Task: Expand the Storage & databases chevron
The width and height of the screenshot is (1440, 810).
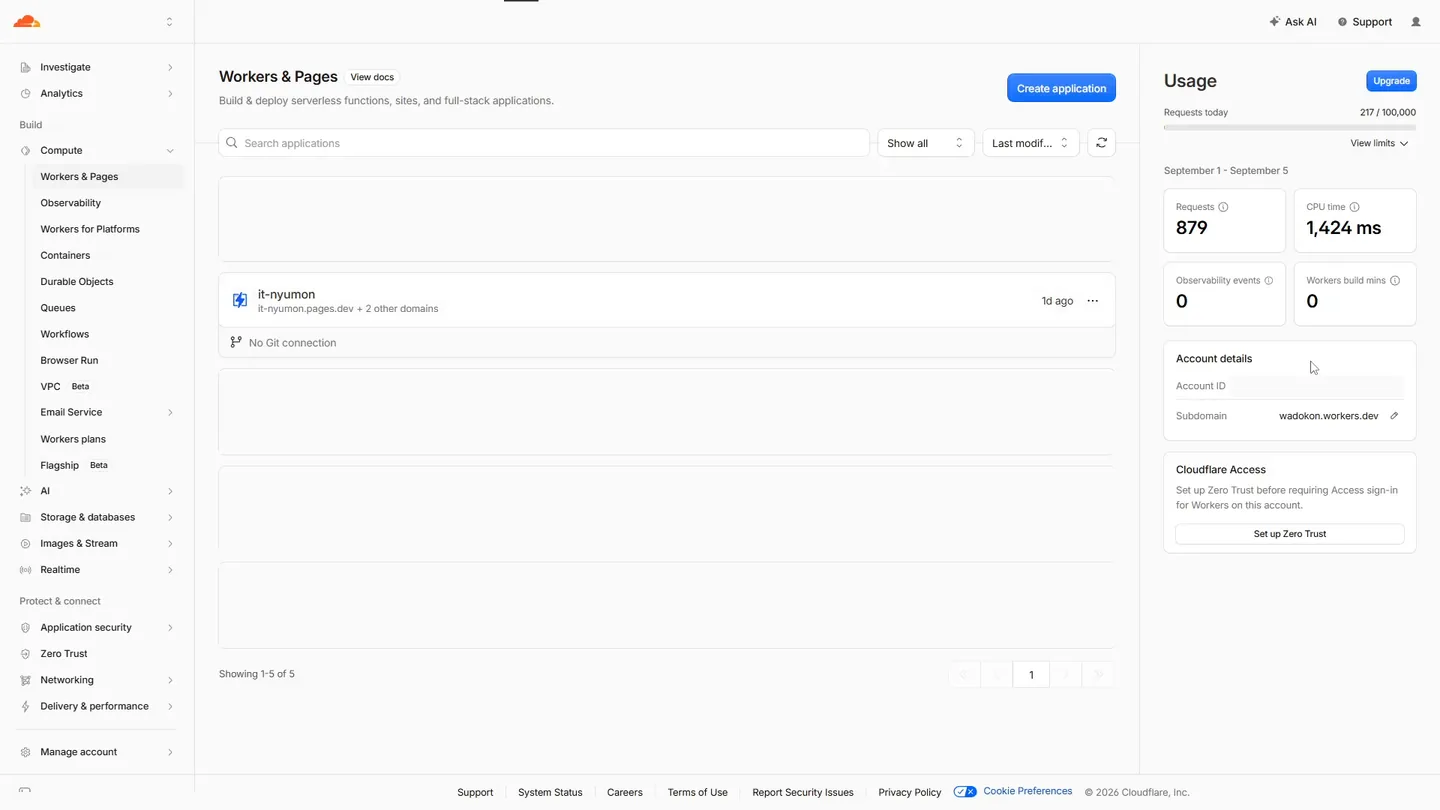Action: tap(170, 517)
